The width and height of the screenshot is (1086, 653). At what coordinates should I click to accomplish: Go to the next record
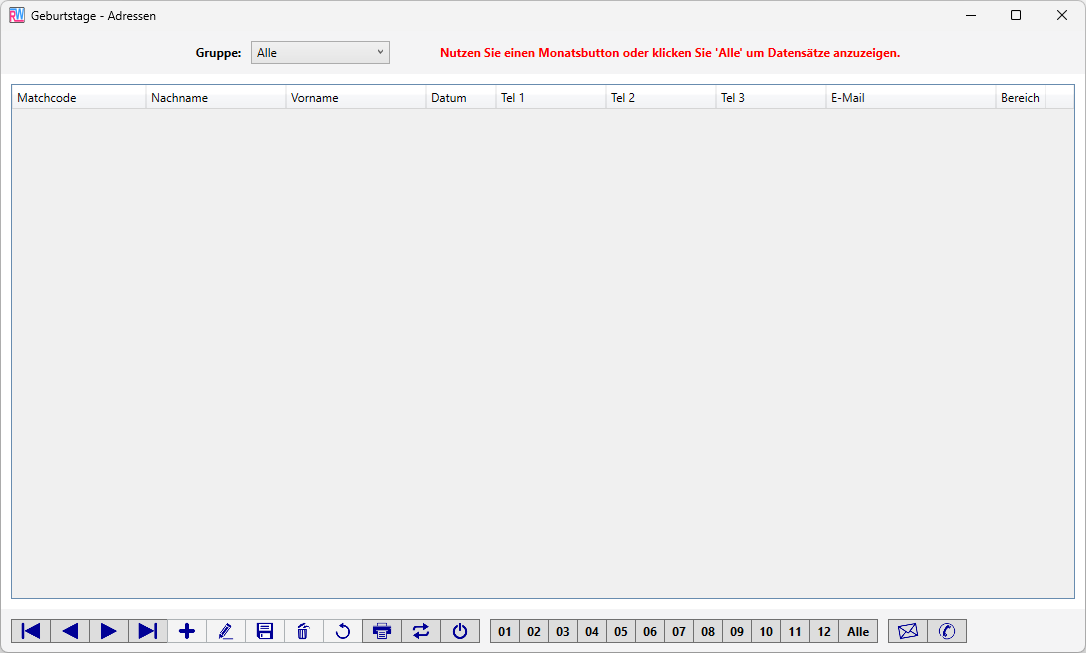pos(109,631)
